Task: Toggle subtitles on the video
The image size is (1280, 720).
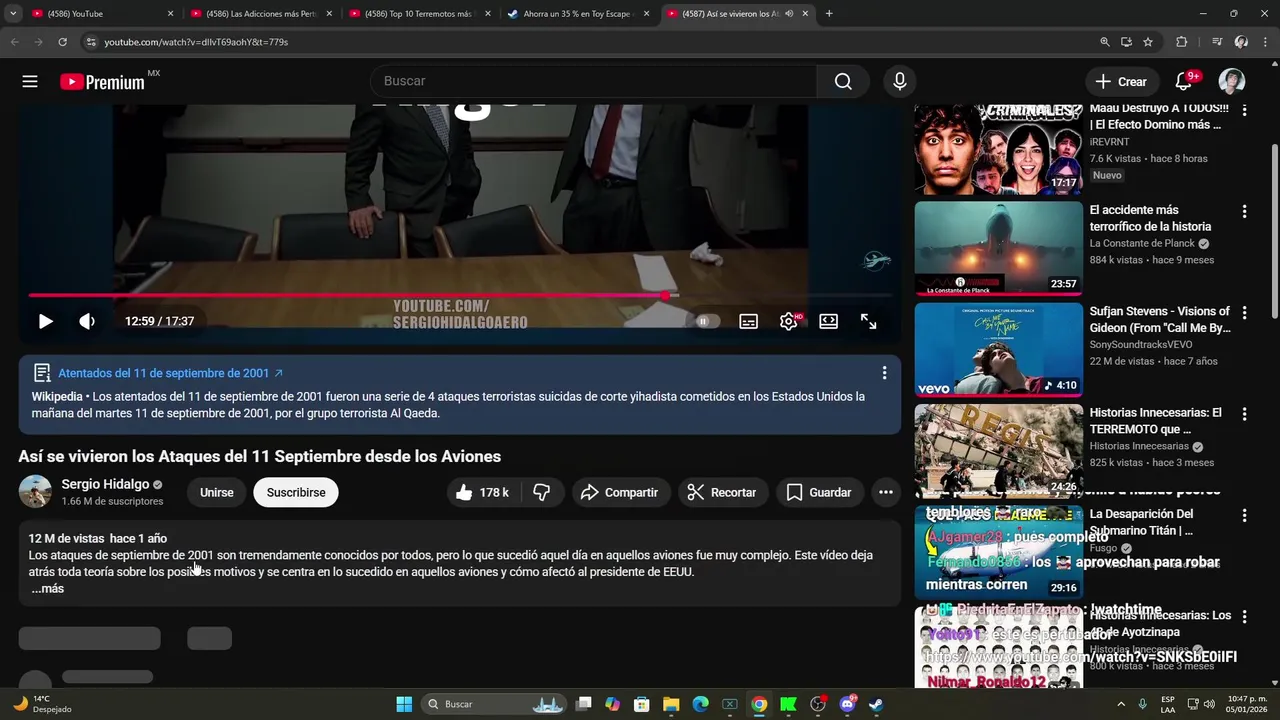Action: [x=748, y=321]
